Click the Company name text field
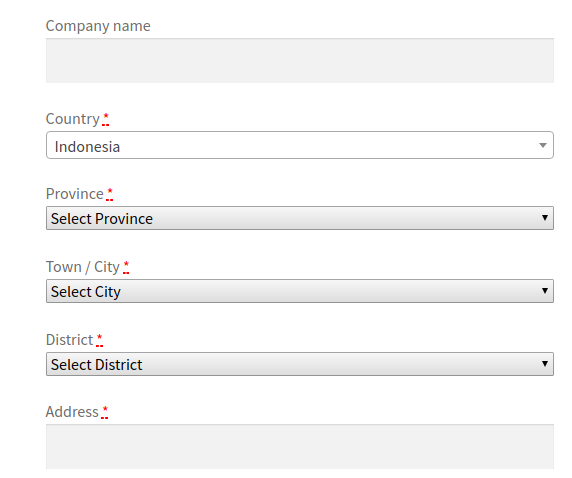The height and width of the screenshot is (478, 572). click(299, 61)
